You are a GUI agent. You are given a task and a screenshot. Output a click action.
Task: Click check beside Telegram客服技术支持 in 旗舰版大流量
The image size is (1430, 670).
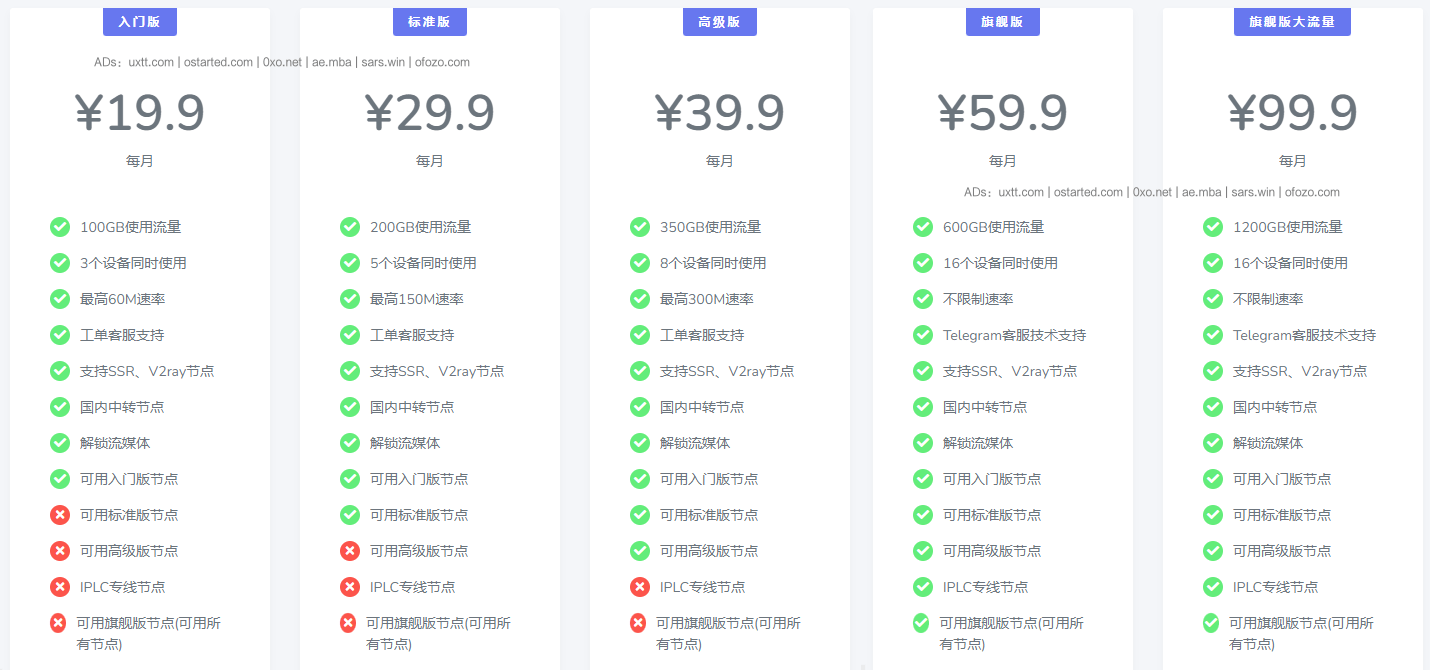[1212, 335]
